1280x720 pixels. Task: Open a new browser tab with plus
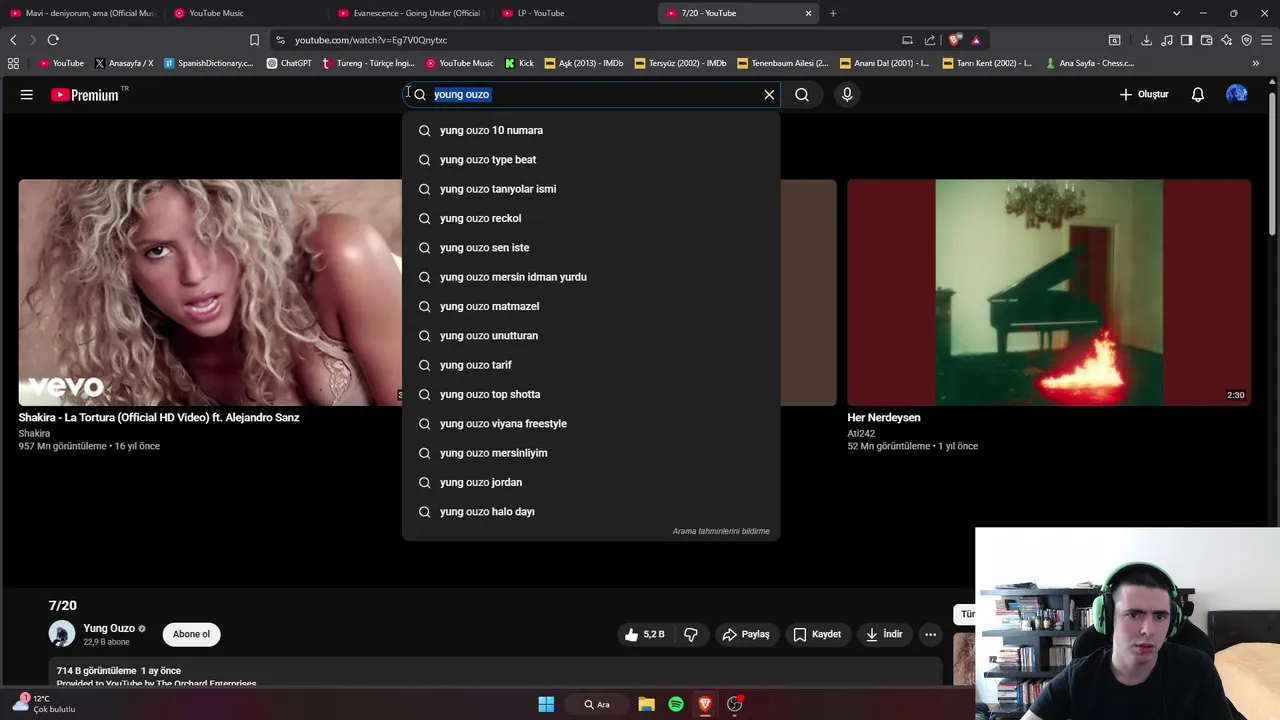[833, 13]
